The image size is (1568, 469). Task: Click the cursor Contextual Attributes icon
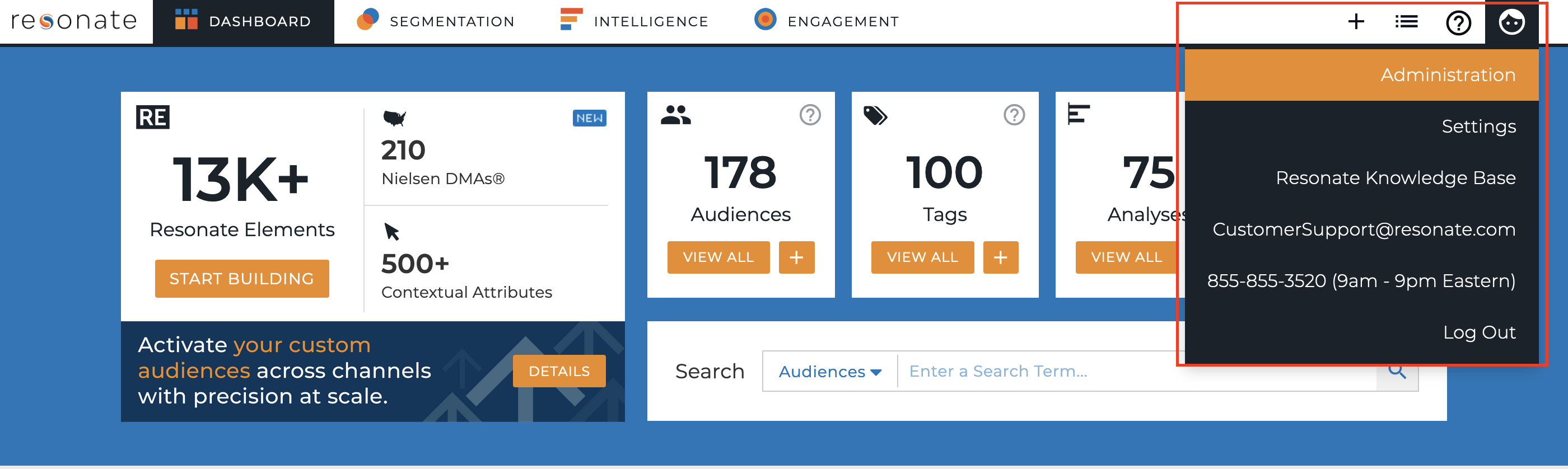point(391,232)
